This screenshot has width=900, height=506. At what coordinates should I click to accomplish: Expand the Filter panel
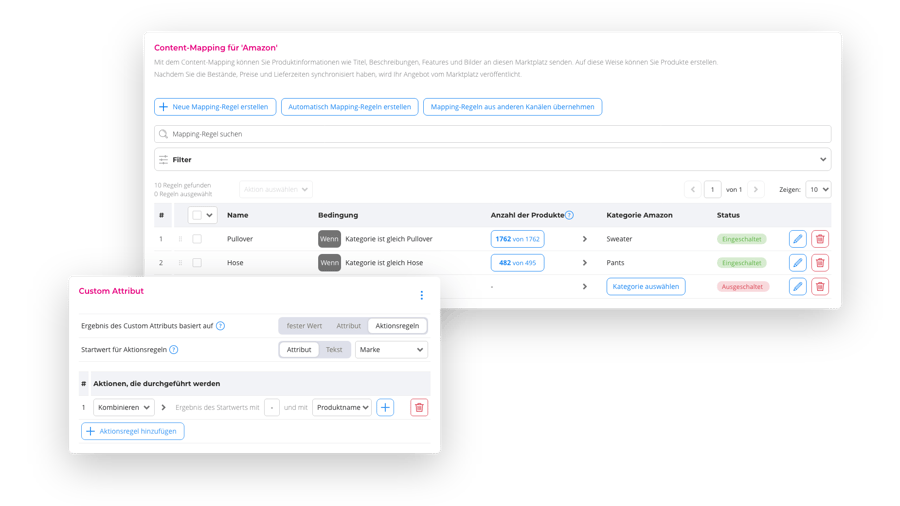click(823, 159)
